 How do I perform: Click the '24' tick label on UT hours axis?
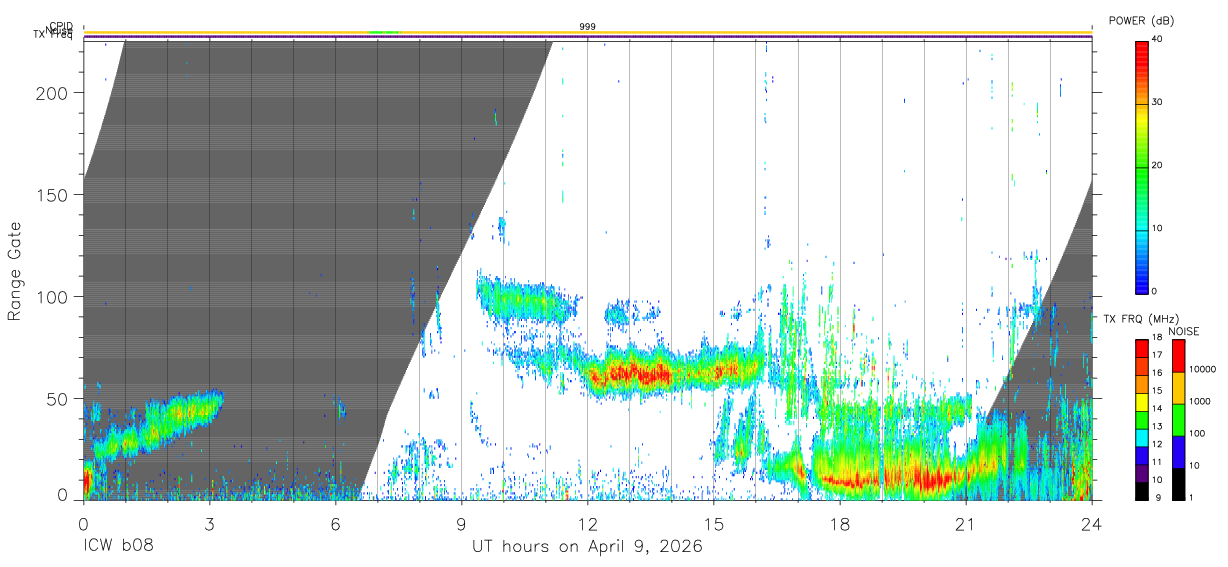[1092, 524]
